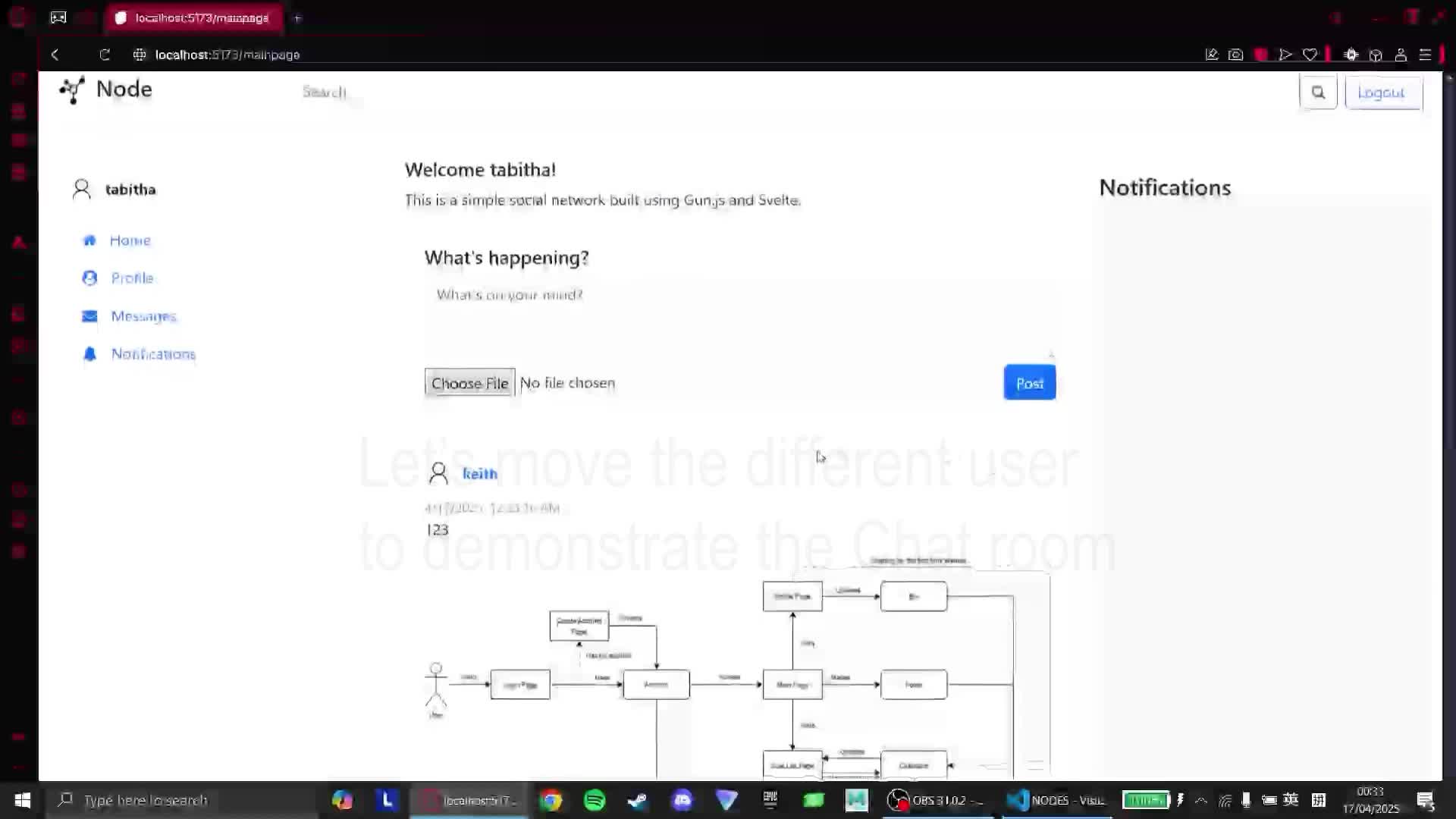The width and height of the screenshot is (1456, 819).
Task: Click the Choose File button
Action: [x=469, y=383]
